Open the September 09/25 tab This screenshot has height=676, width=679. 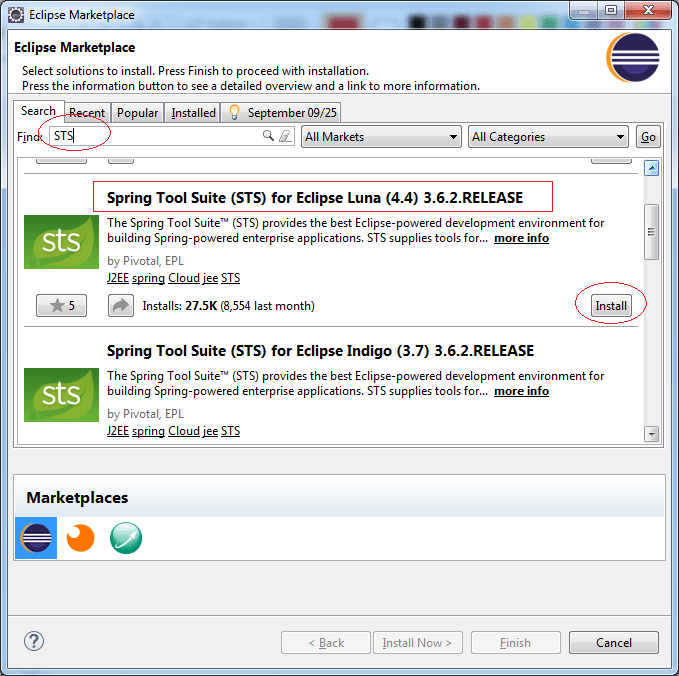[x=281, y=113]
